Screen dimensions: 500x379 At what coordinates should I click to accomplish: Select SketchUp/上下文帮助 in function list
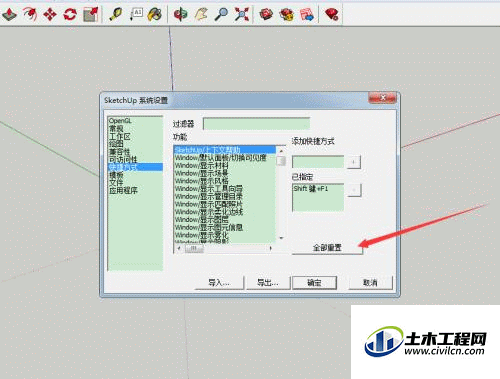[225, 150]
